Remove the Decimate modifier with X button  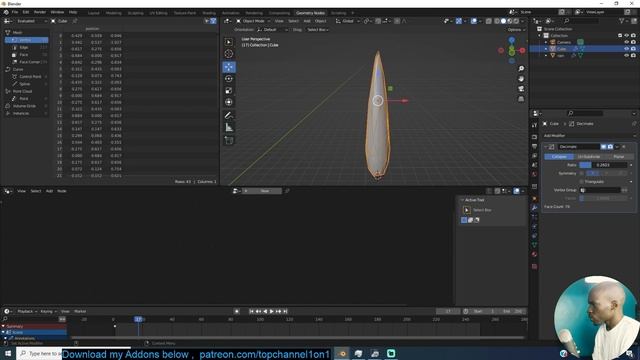click(624, 147)
